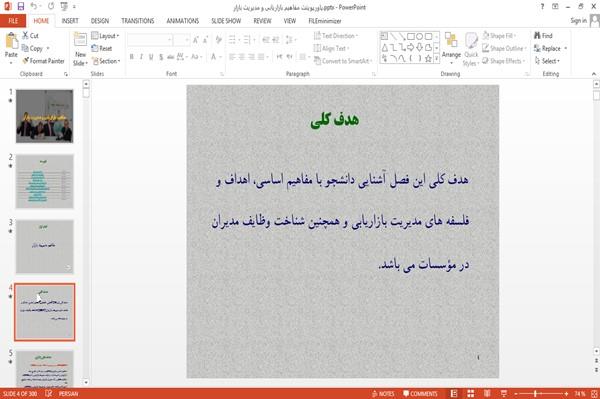Save the presentation from quick access toolbar
Viewport: 600px width, 399px height.
(x=21, y=7)
